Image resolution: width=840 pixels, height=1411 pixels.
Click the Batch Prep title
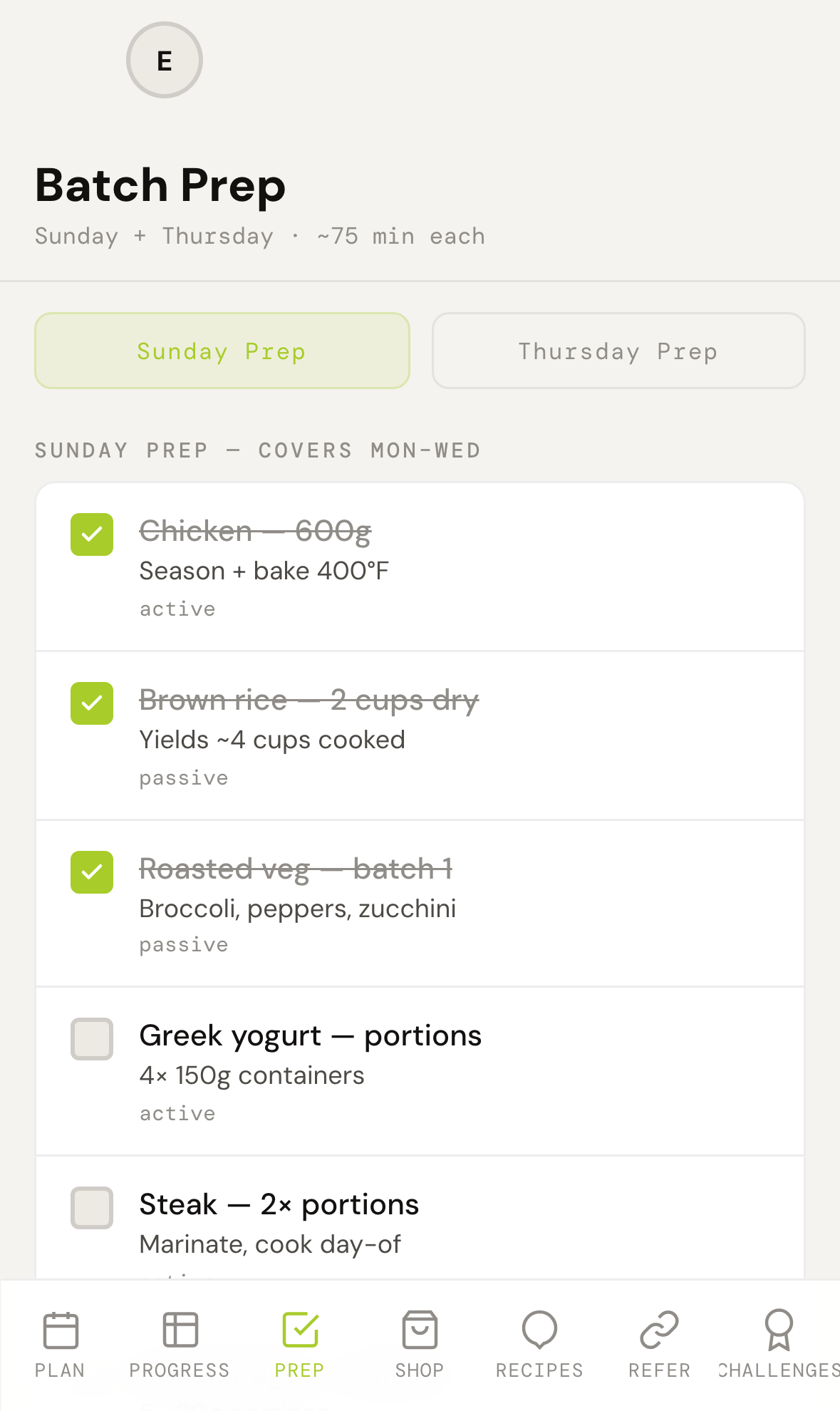(160, 185)
